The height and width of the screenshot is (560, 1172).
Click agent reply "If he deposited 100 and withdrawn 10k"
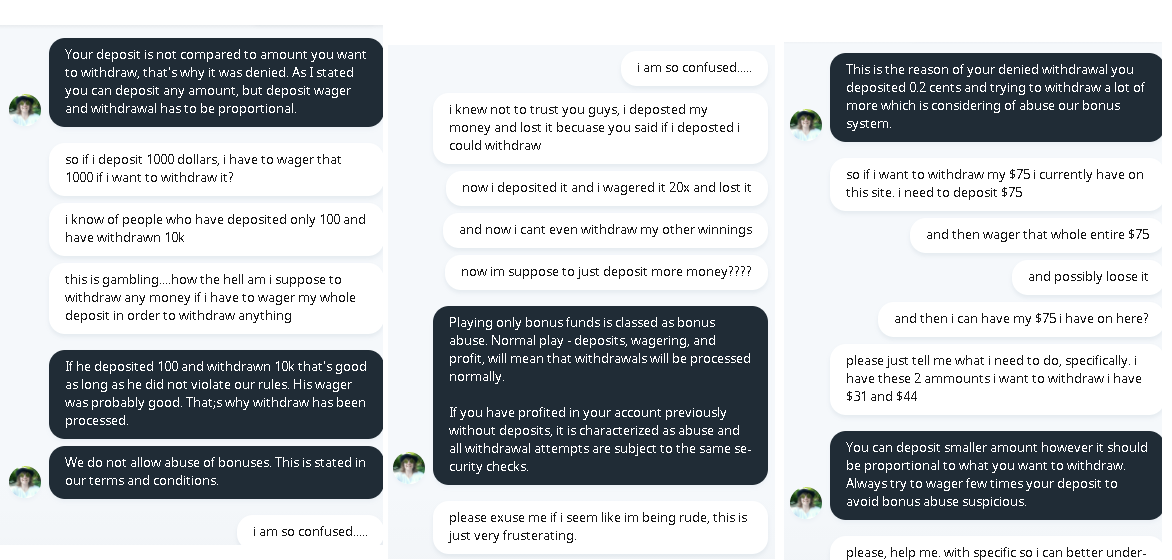click(x=216, y=394)
